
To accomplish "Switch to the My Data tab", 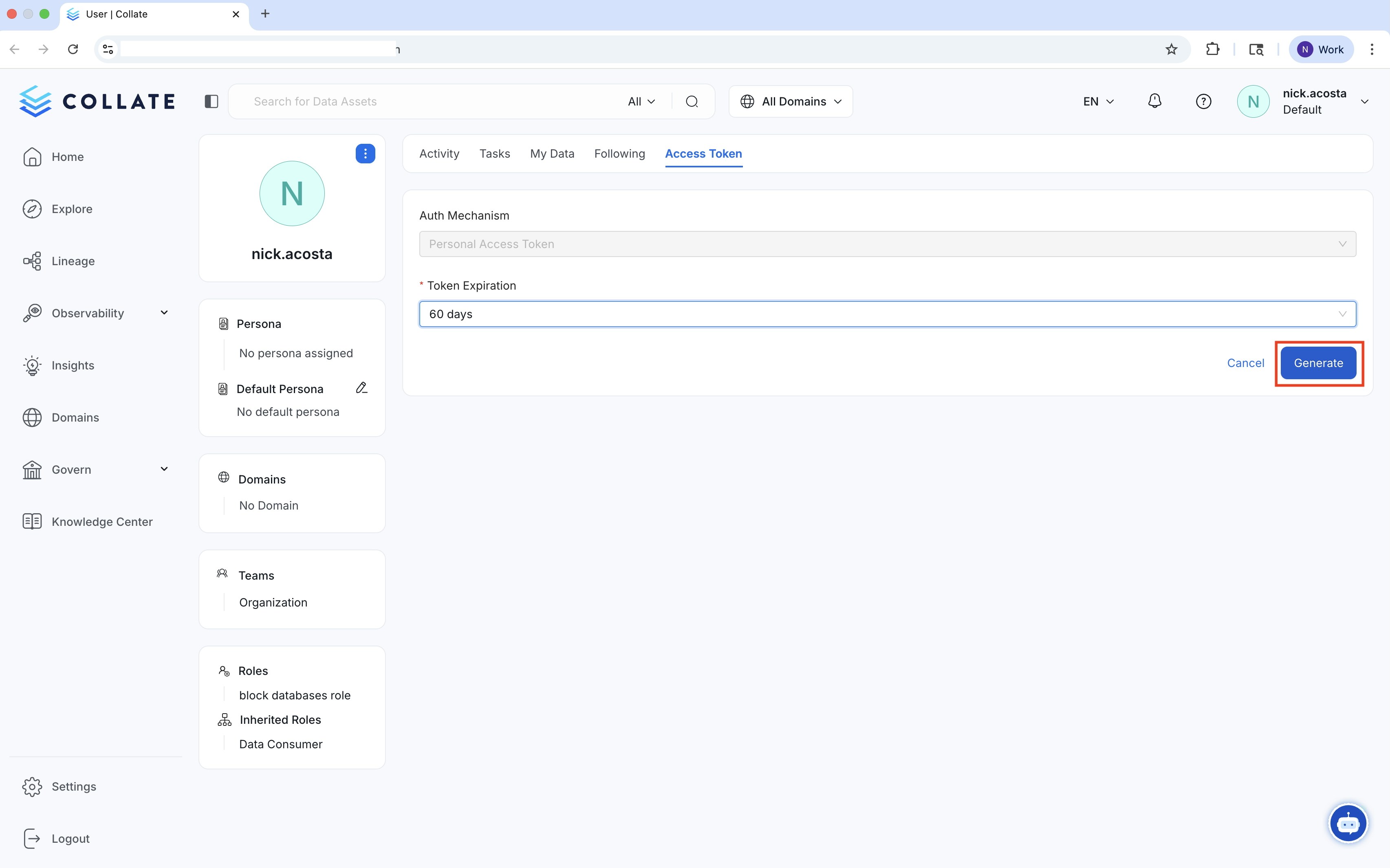I will 551,154.
